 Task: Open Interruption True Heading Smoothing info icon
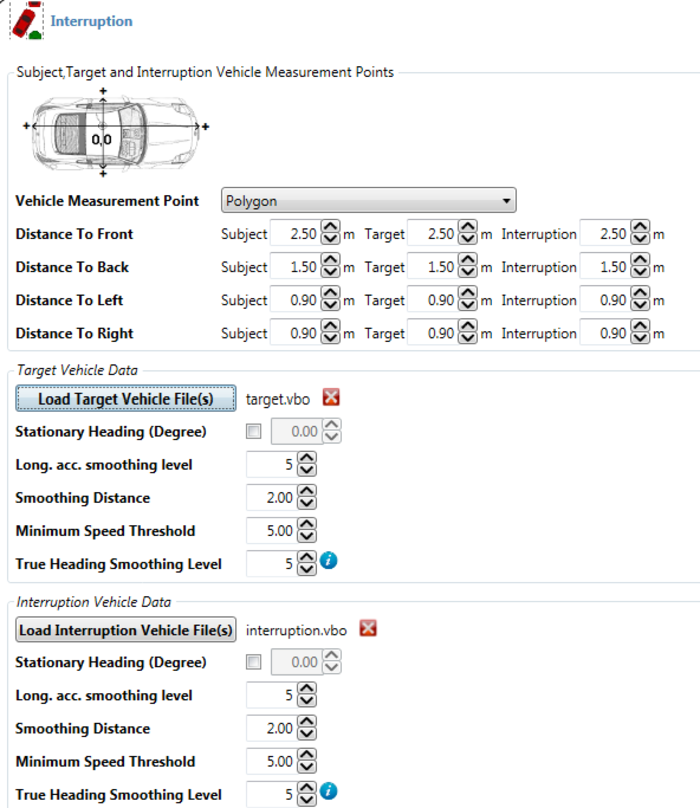(328, 791)
